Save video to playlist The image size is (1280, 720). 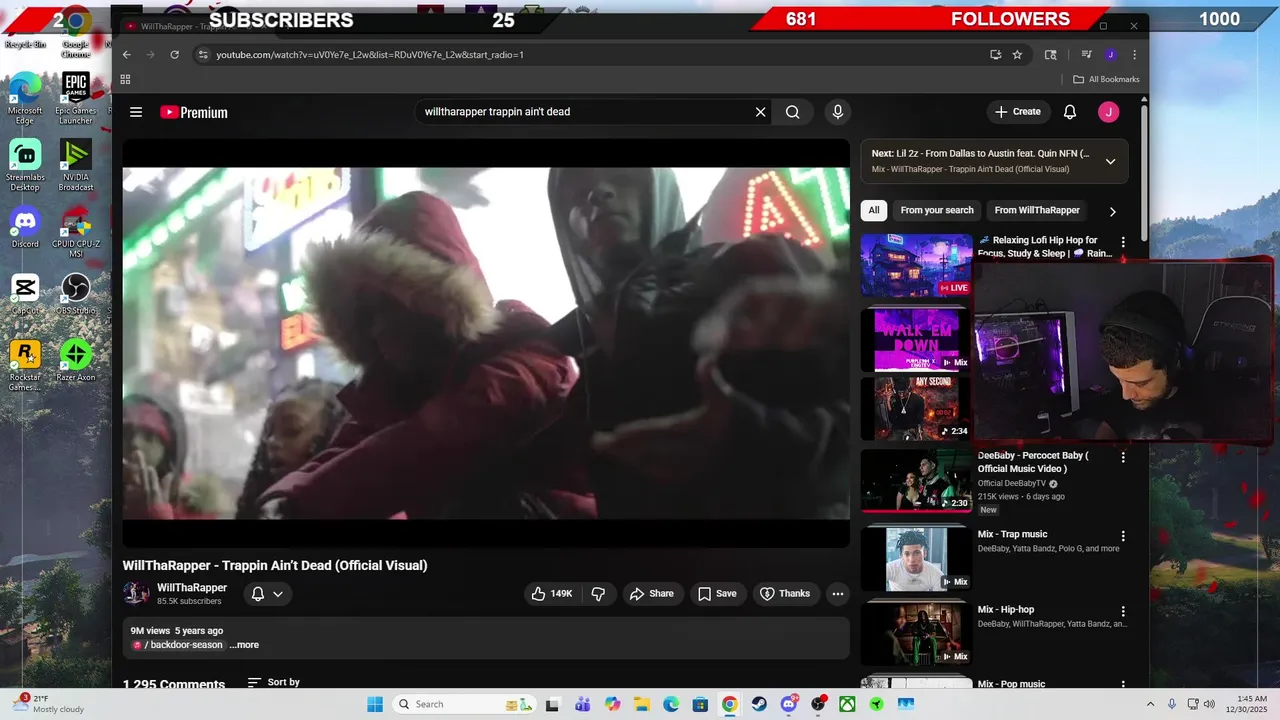[717, 594]
